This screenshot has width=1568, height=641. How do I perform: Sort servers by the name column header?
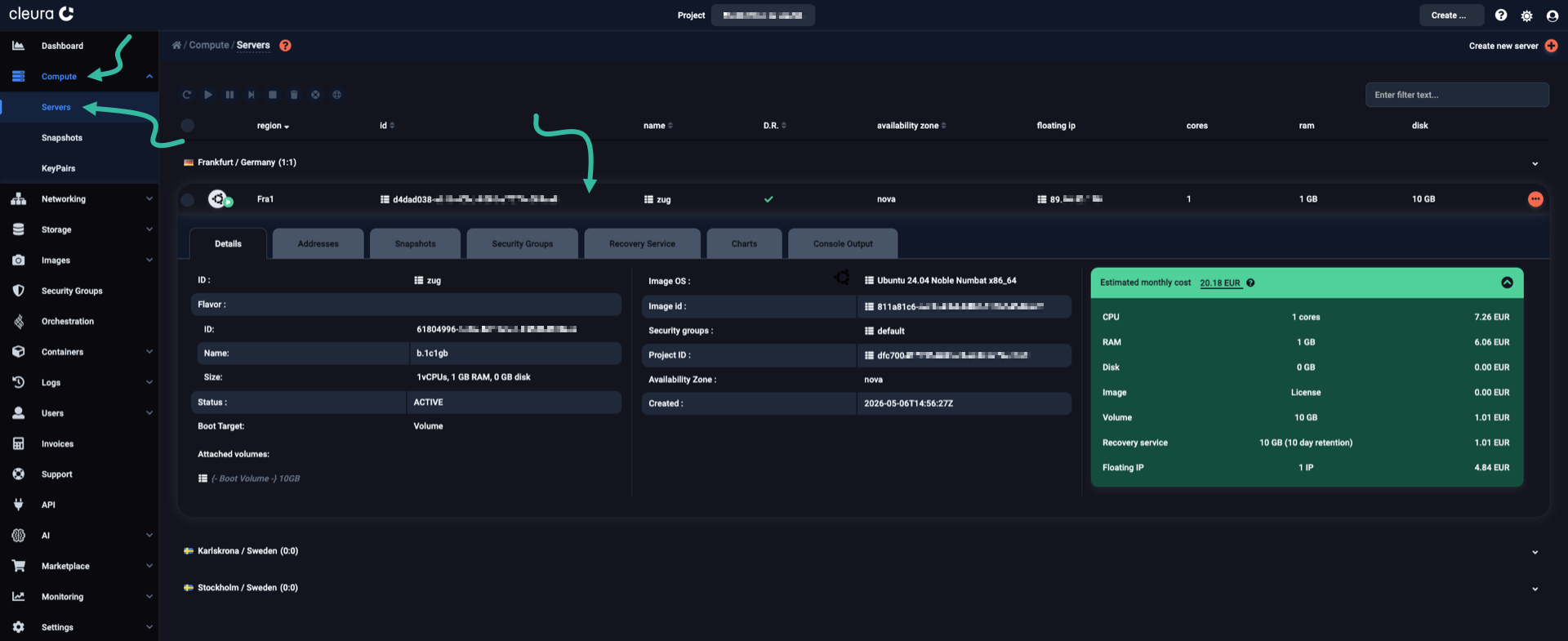click(658, 126)
